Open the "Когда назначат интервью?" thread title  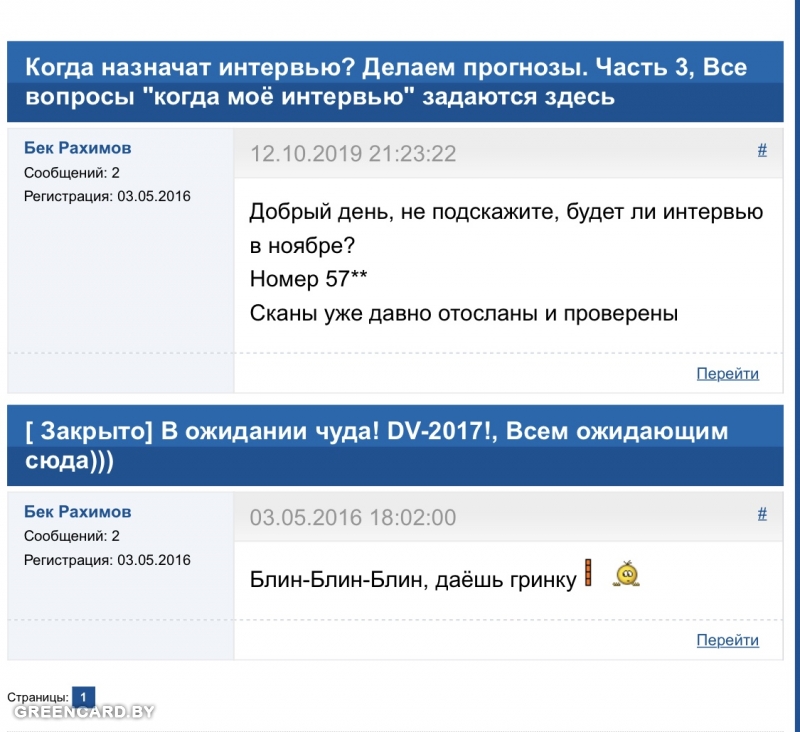coord(386,82)
